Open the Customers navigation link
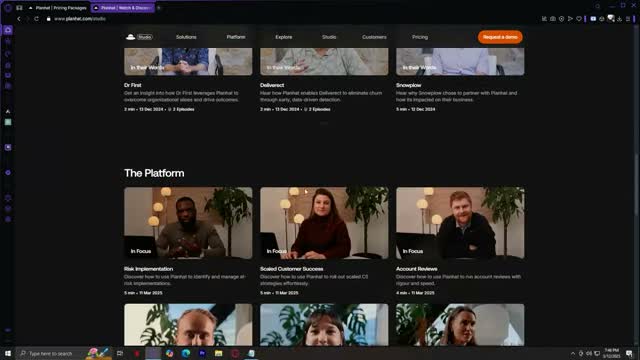Viewport: 640px width, 360px height. 374,37
